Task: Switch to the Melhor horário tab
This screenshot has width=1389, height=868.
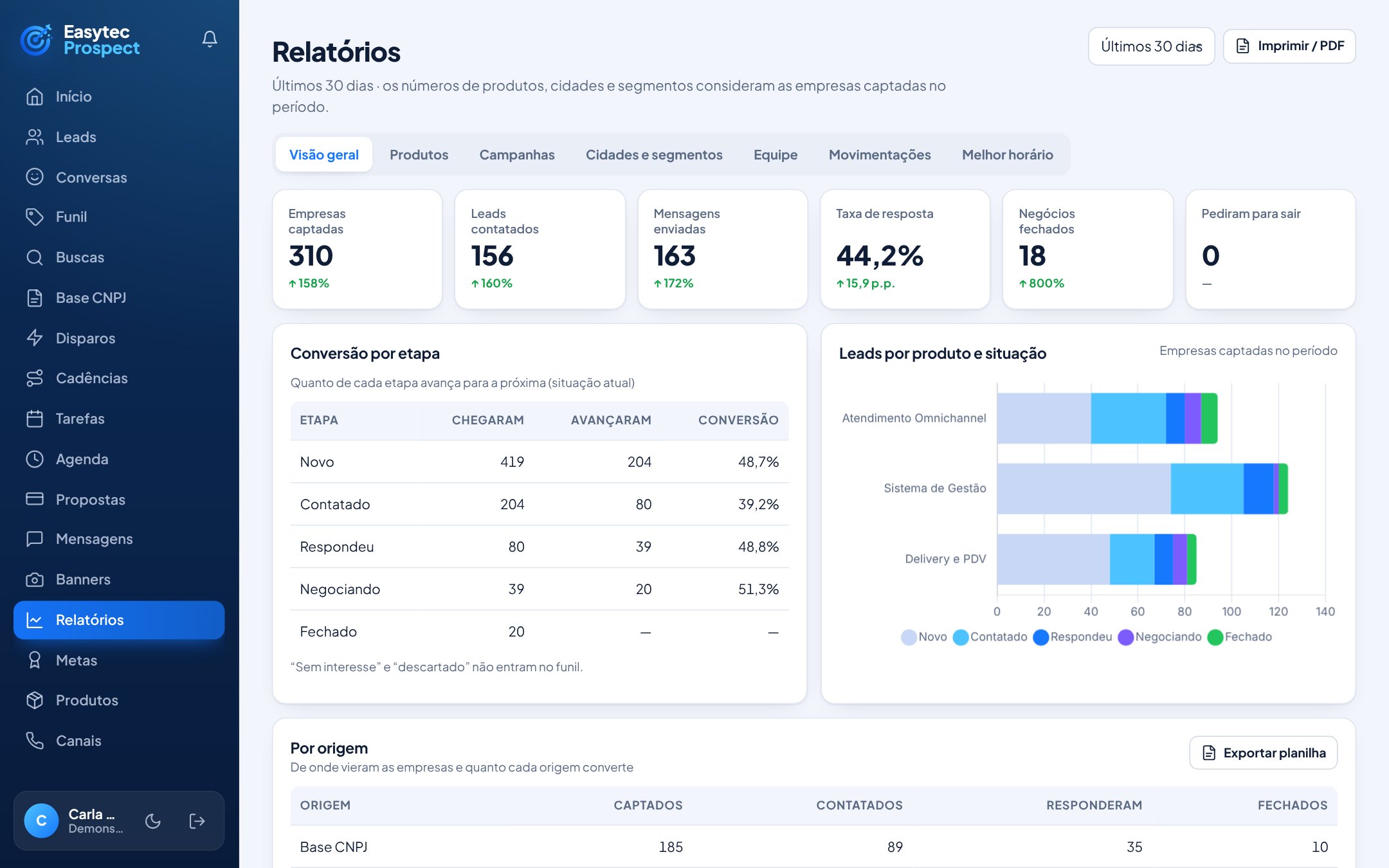Action: [1008, 155]
